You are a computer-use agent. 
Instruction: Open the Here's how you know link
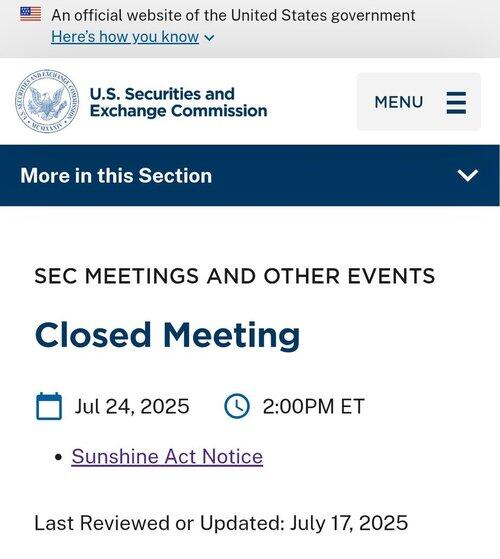125,37
